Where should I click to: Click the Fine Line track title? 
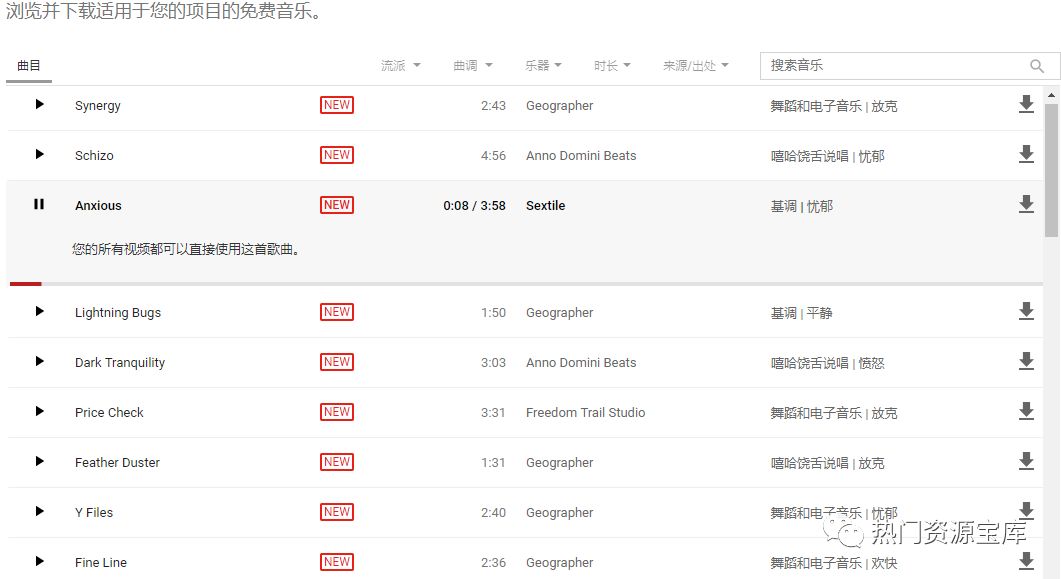100,563
